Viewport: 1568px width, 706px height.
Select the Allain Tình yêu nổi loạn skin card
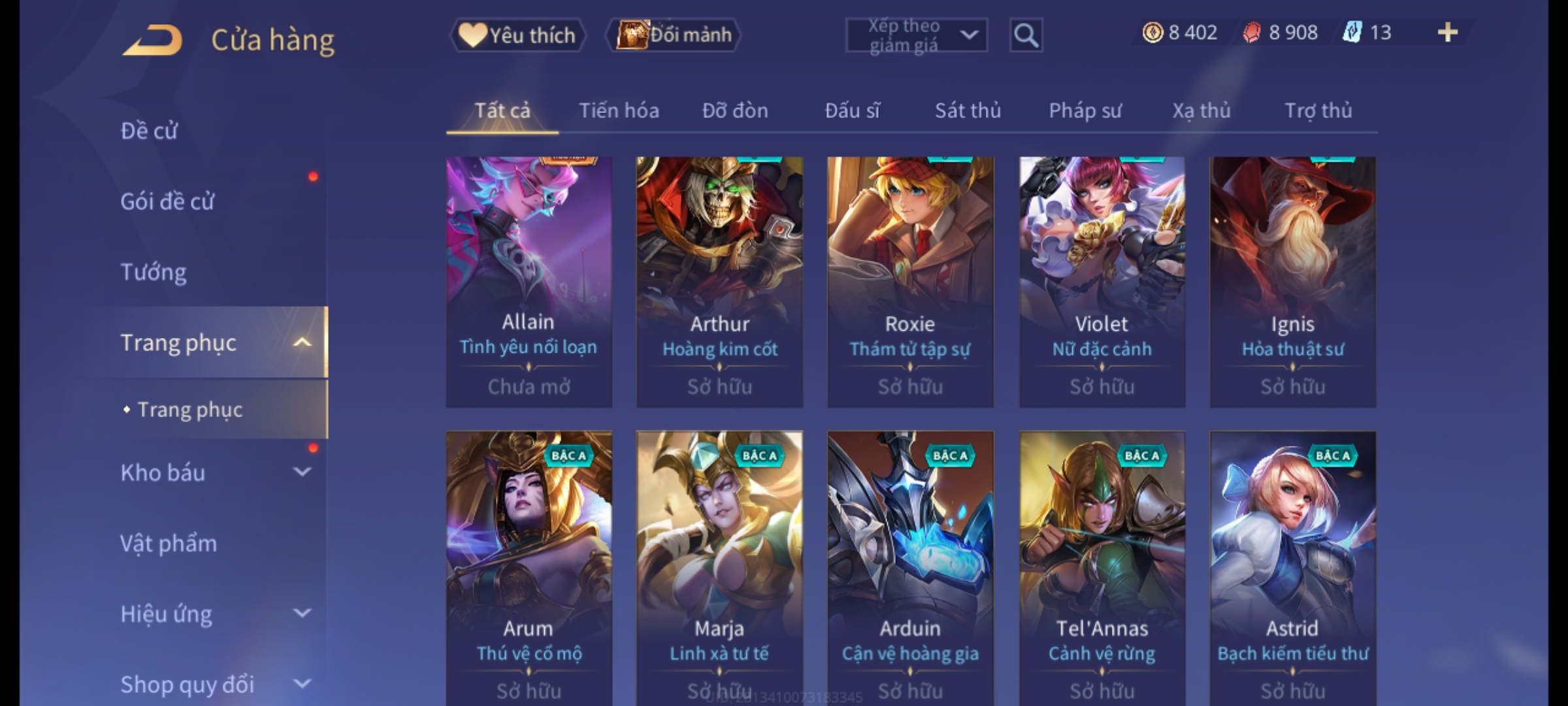(529, 282)
